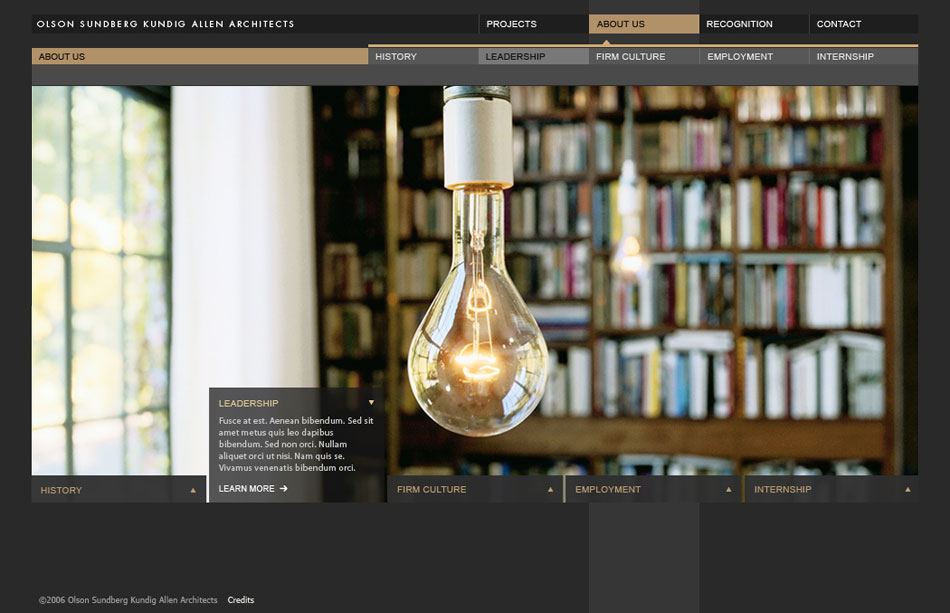Expand the Firm Culture panel with its arrow
The height and width of the screenshot is (613, 950).
[550, 490]
